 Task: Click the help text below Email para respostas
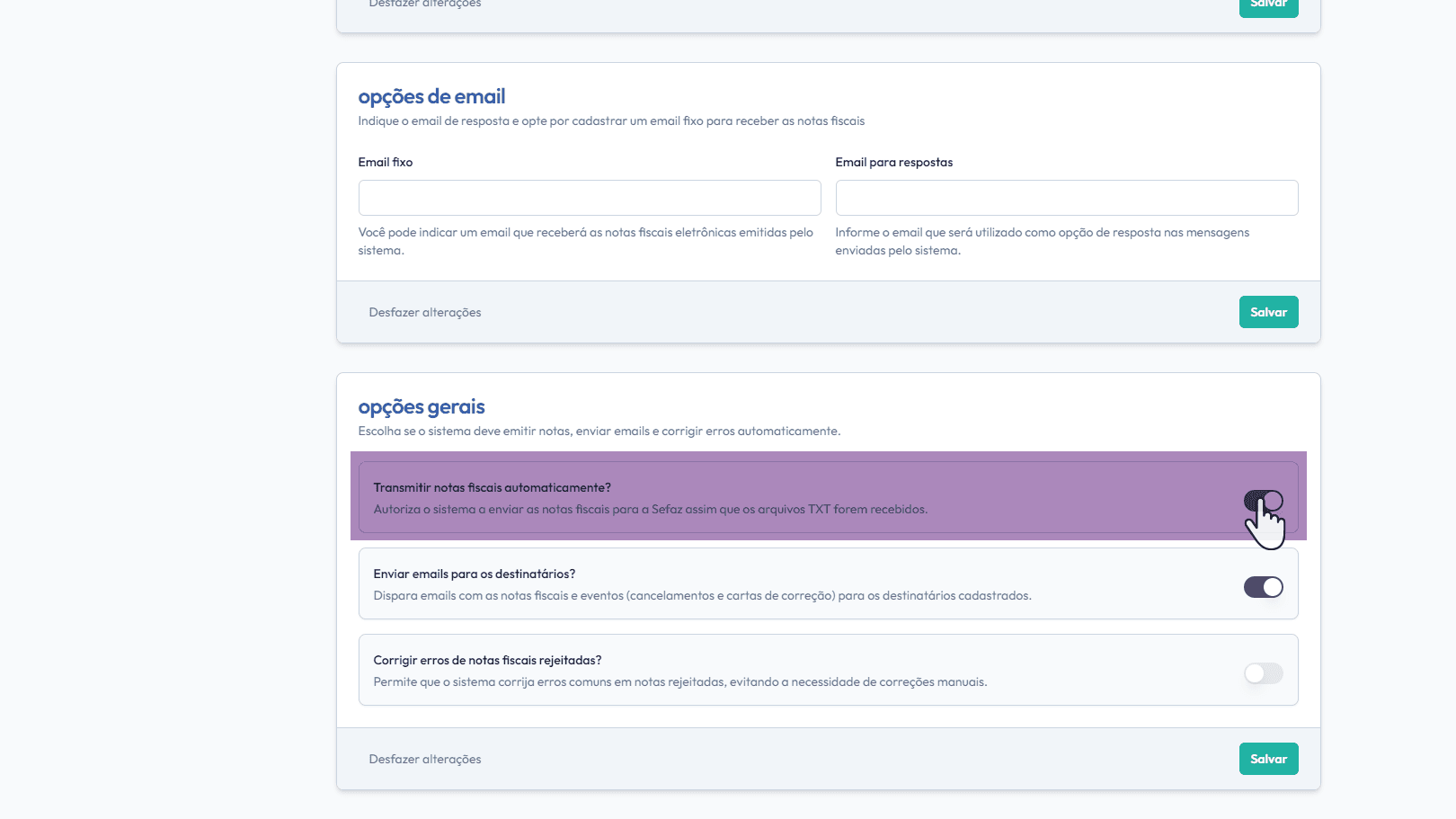pos(1042,241)
